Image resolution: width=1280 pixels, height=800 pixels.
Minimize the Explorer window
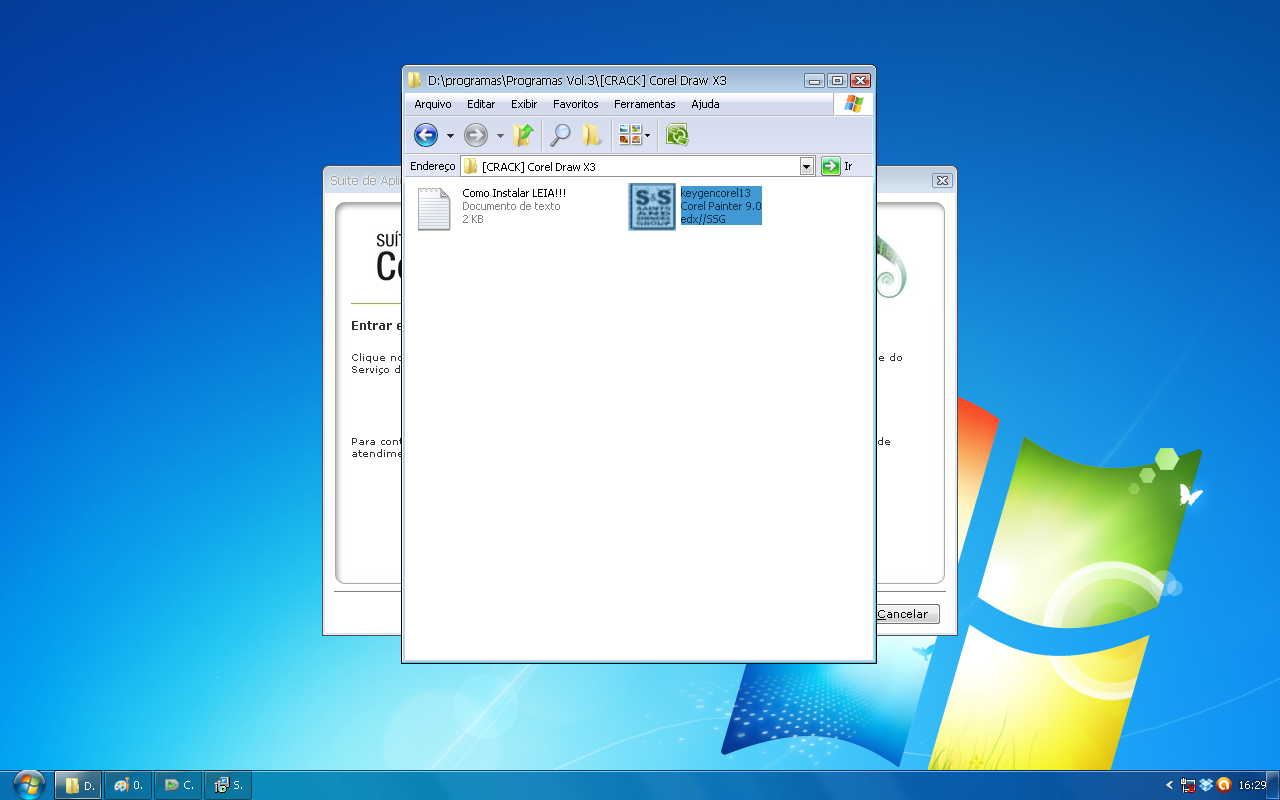point(814,81)
